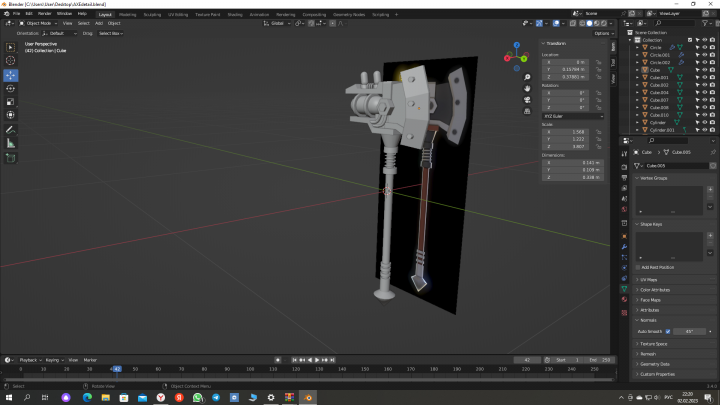Pick the Measure tool

click(x=11, y=143)
